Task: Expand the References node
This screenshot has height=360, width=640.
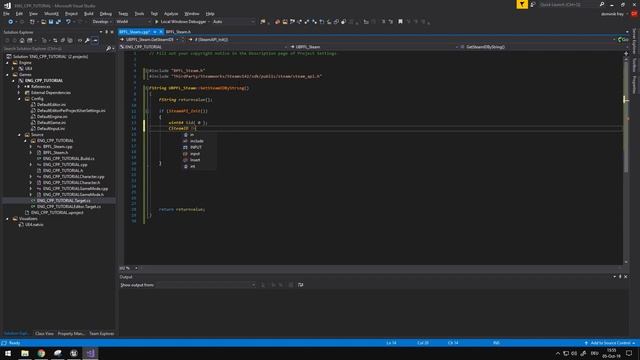Action: (x=19, y=87)
